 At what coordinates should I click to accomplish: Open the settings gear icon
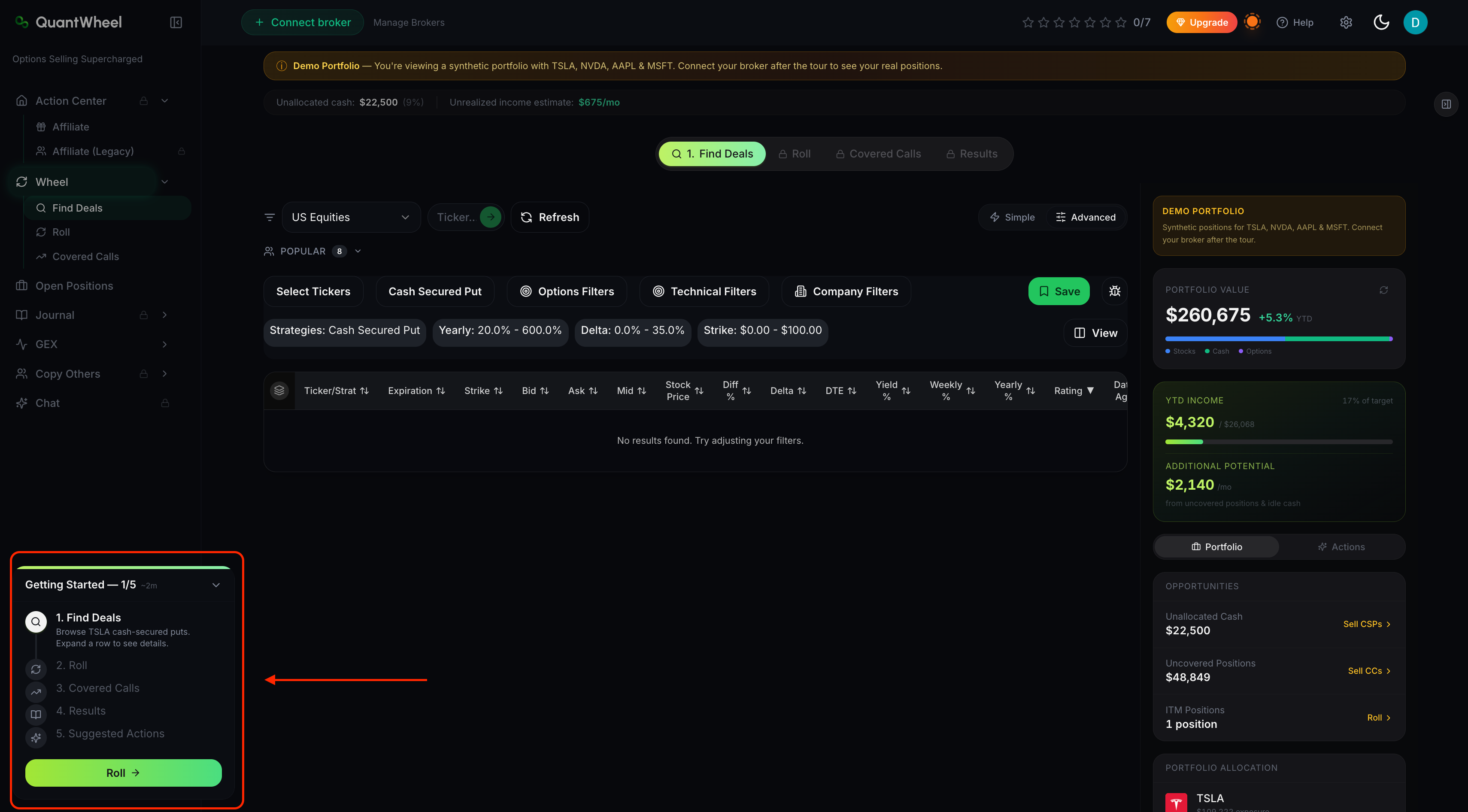(x=1346, y=22)
